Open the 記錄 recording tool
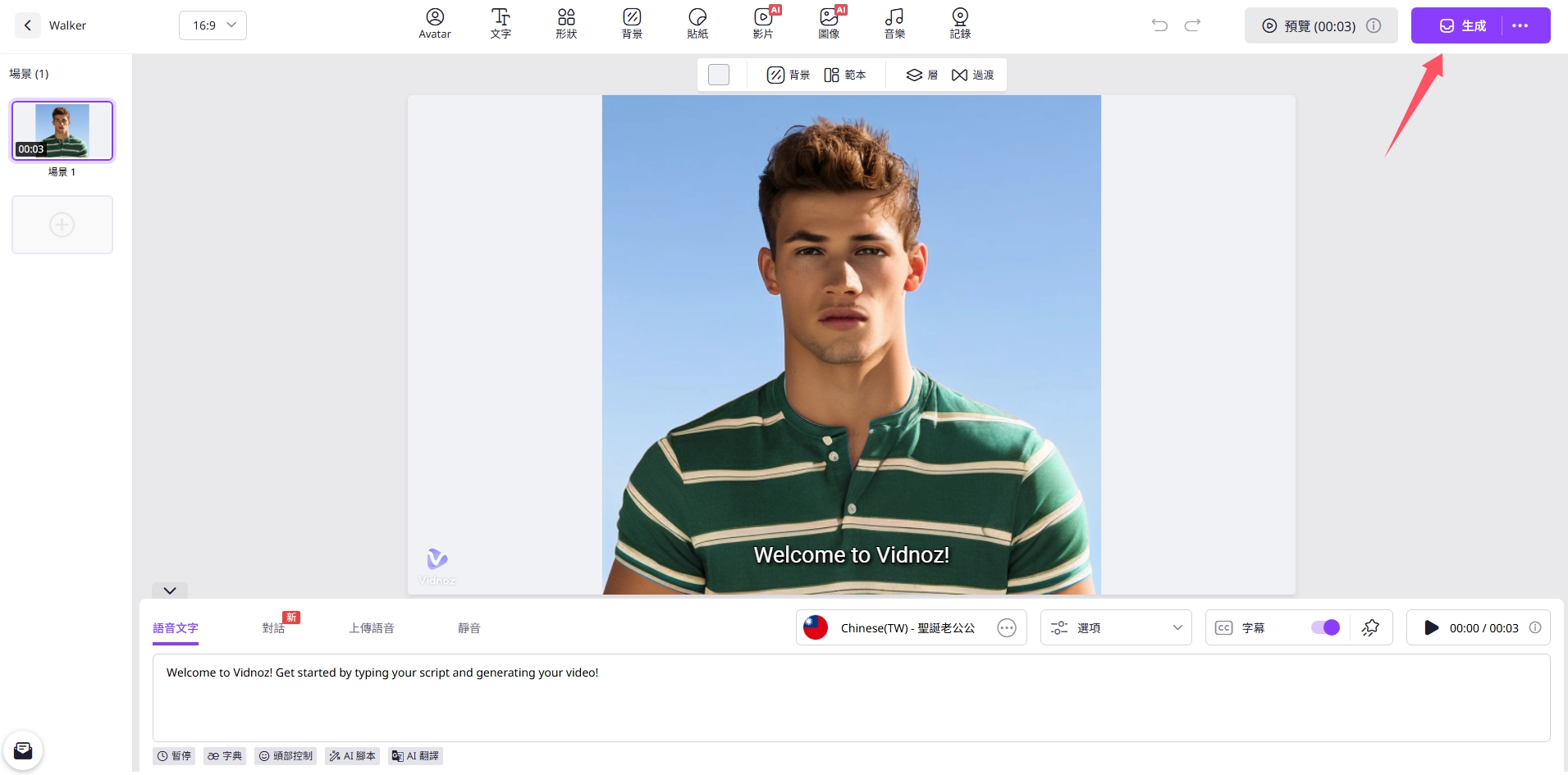The image size is (1568, 775). coord(960,24)
